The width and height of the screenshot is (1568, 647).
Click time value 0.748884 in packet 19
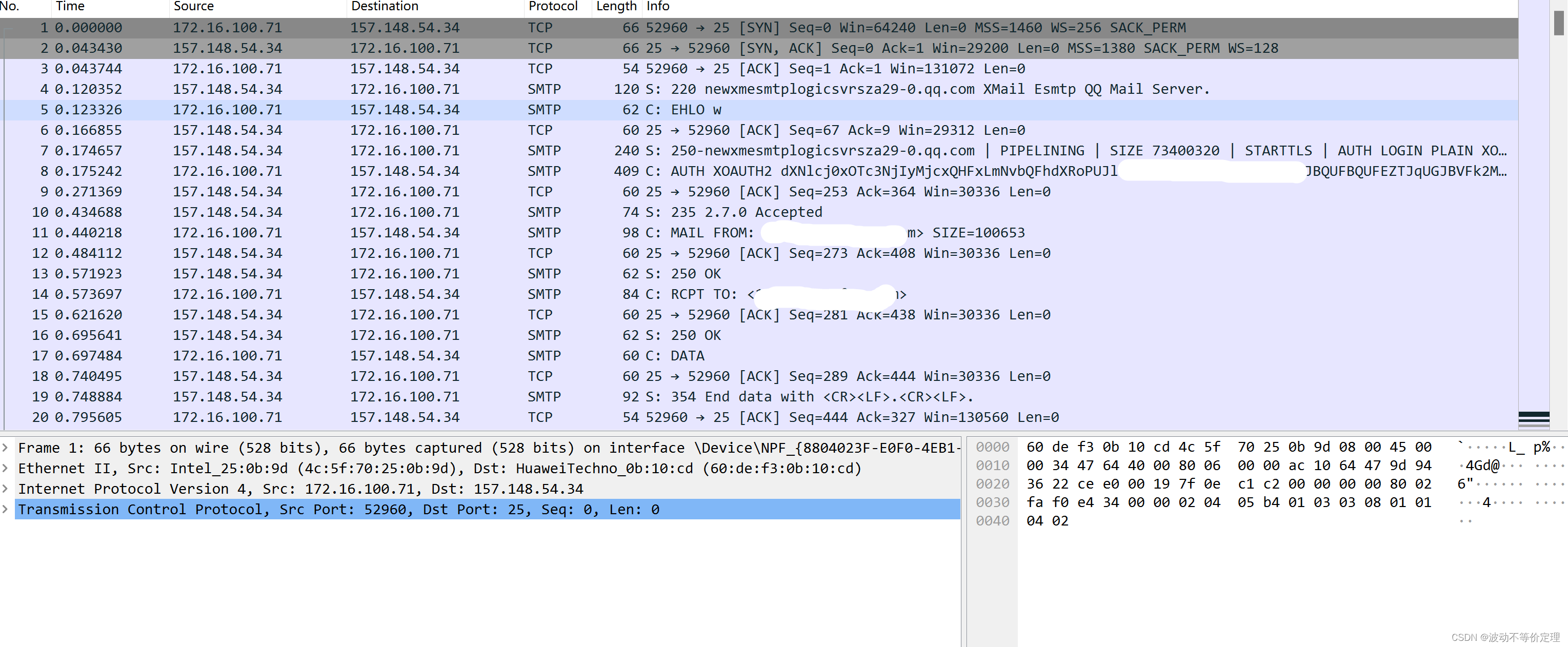pyautogui.click(x=88, y=397)
